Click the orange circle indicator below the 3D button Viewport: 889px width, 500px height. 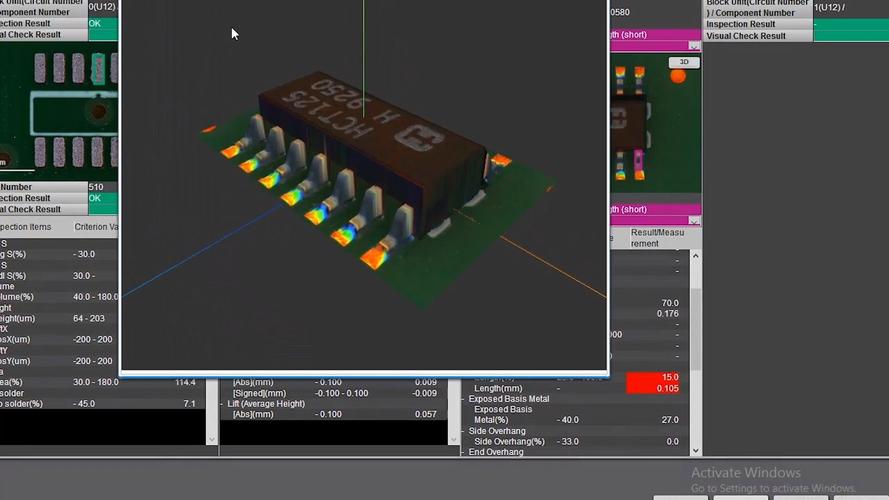678,76
